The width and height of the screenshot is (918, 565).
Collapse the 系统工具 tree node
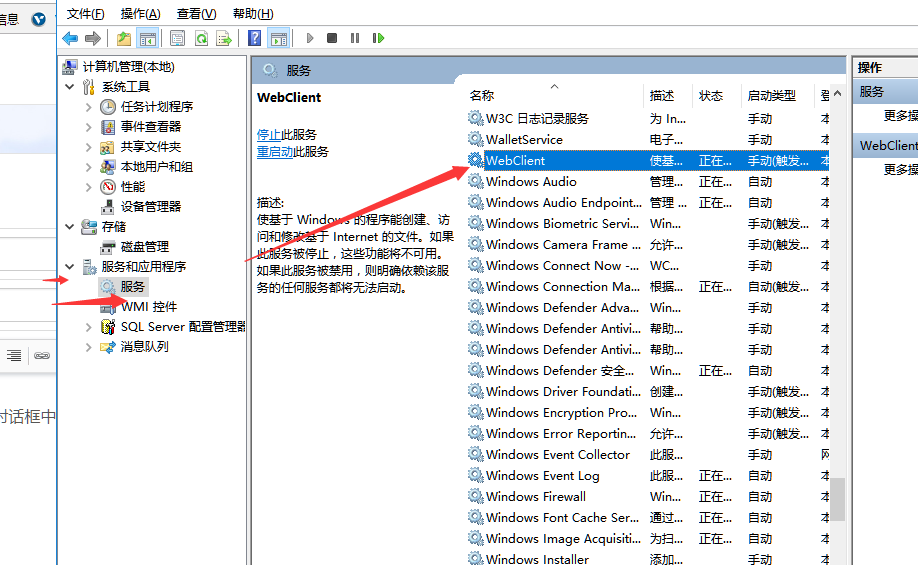(x=70, y=87)
